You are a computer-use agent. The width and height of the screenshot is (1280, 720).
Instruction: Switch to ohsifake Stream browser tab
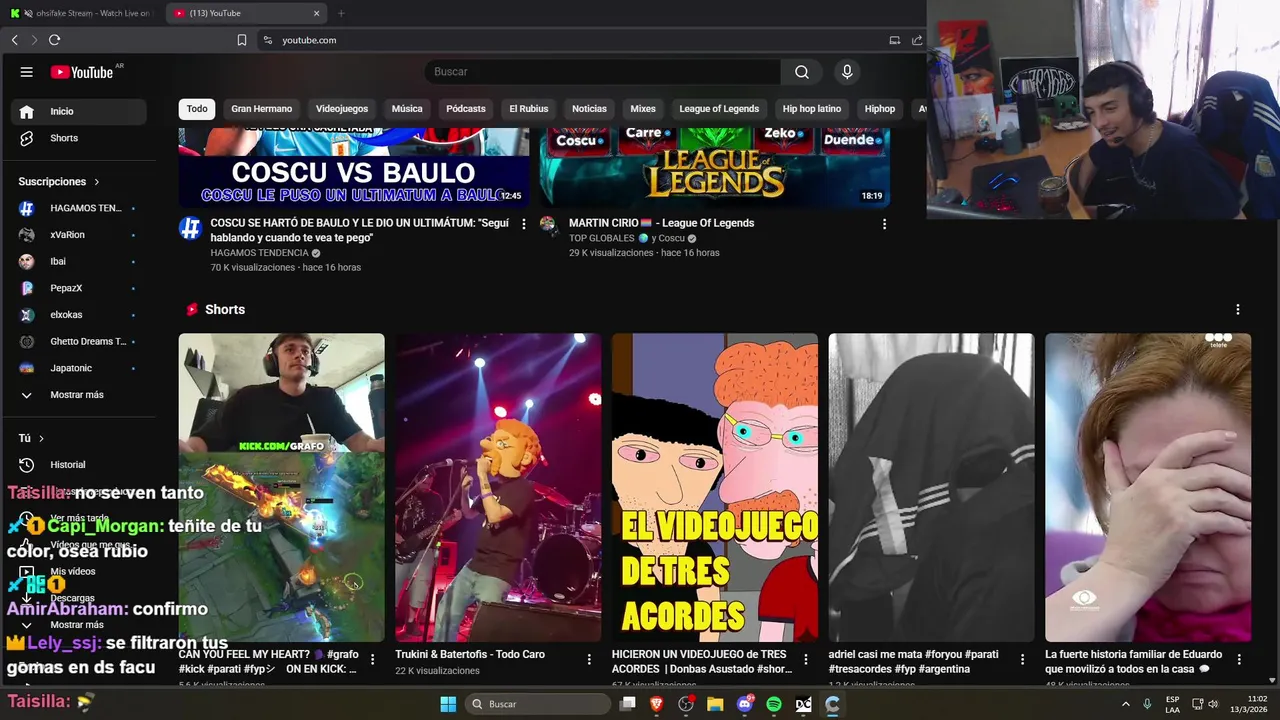click(82, 13)
